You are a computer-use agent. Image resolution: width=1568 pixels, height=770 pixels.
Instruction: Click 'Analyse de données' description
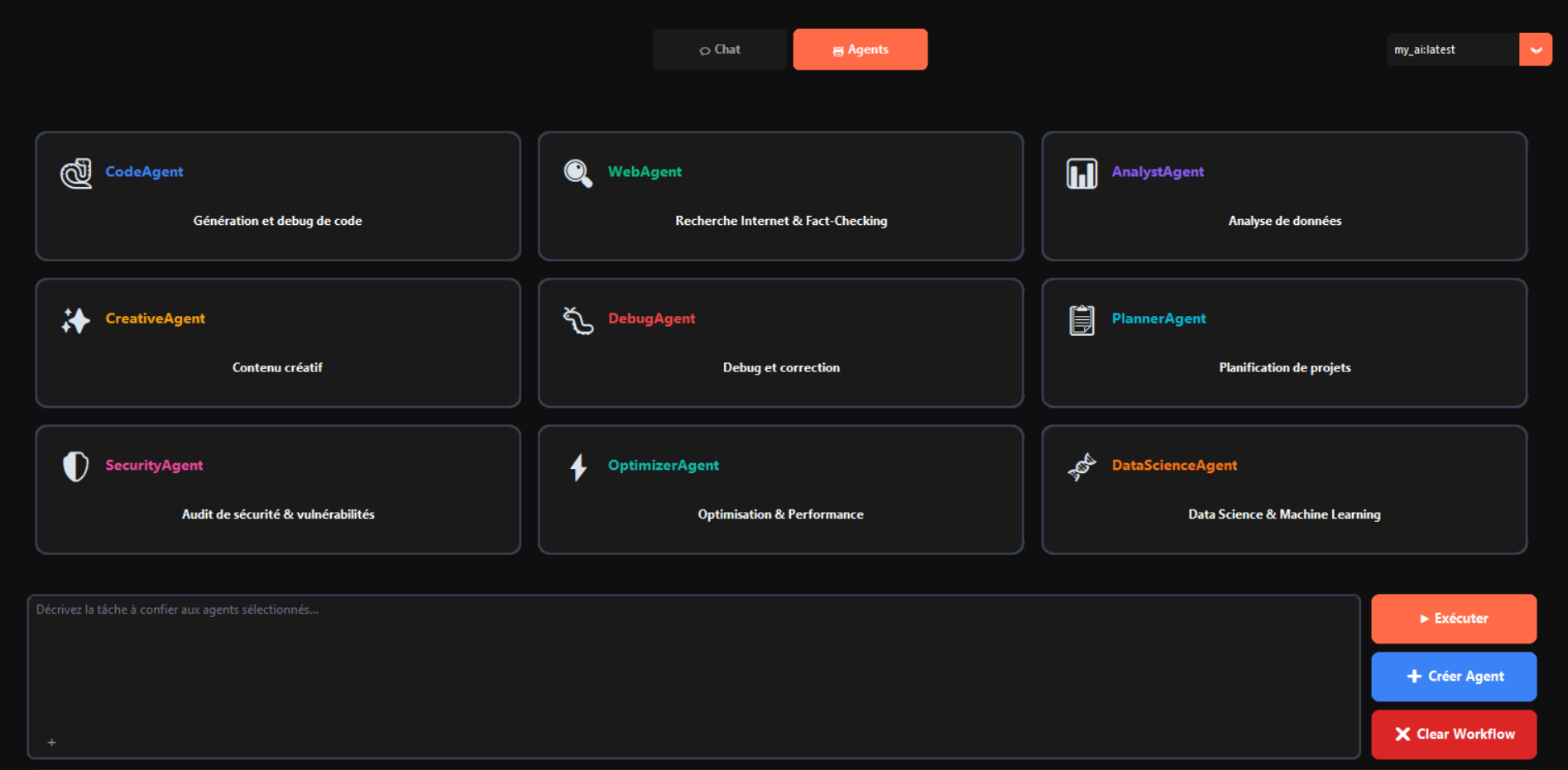pos(1284,221)
